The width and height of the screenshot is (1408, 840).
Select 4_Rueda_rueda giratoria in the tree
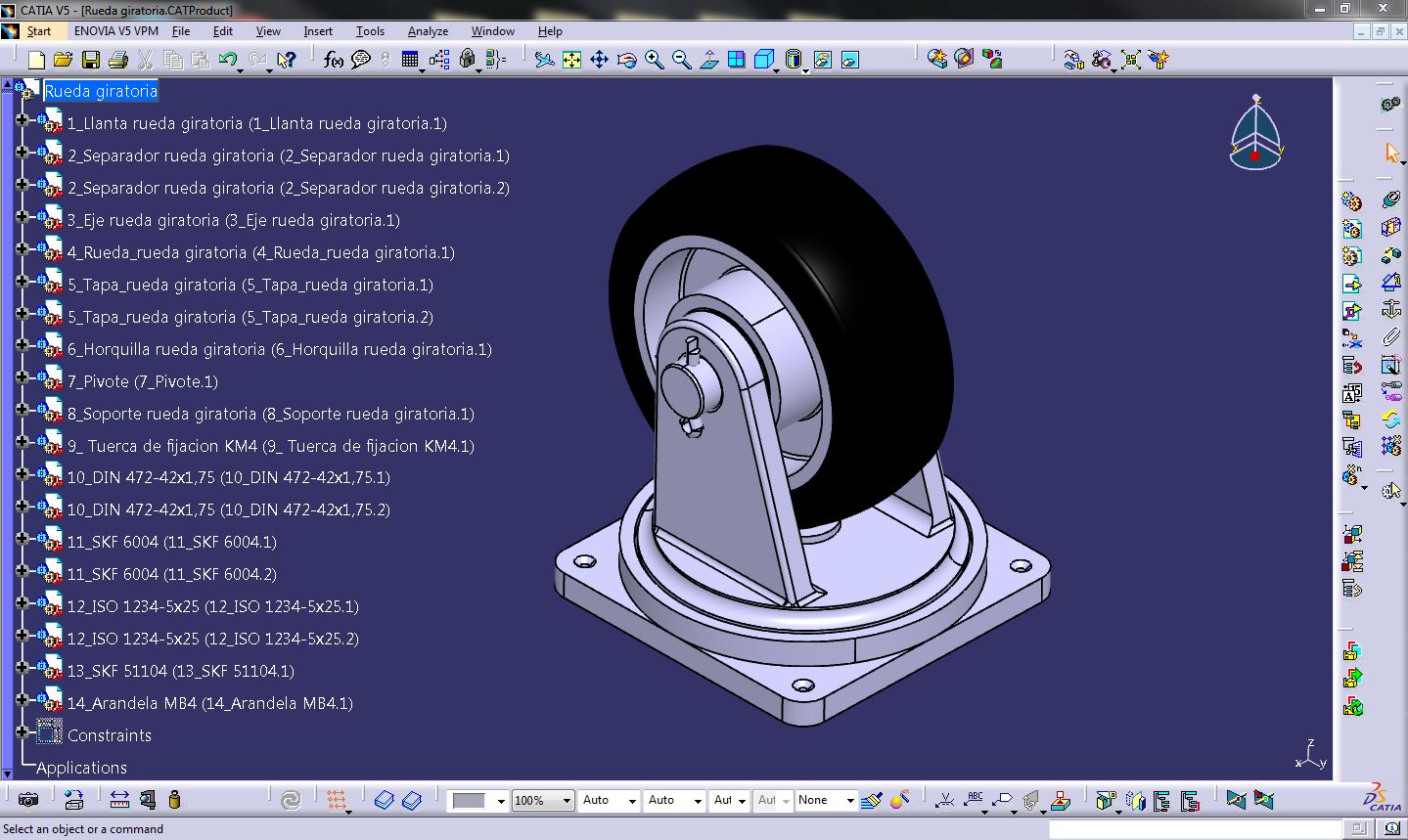(260, 252)
